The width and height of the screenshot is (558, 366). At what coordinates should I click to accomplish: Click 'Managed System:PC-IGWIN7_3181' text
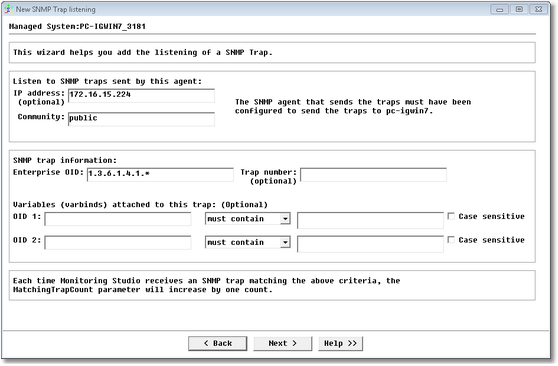coord(77,26)
